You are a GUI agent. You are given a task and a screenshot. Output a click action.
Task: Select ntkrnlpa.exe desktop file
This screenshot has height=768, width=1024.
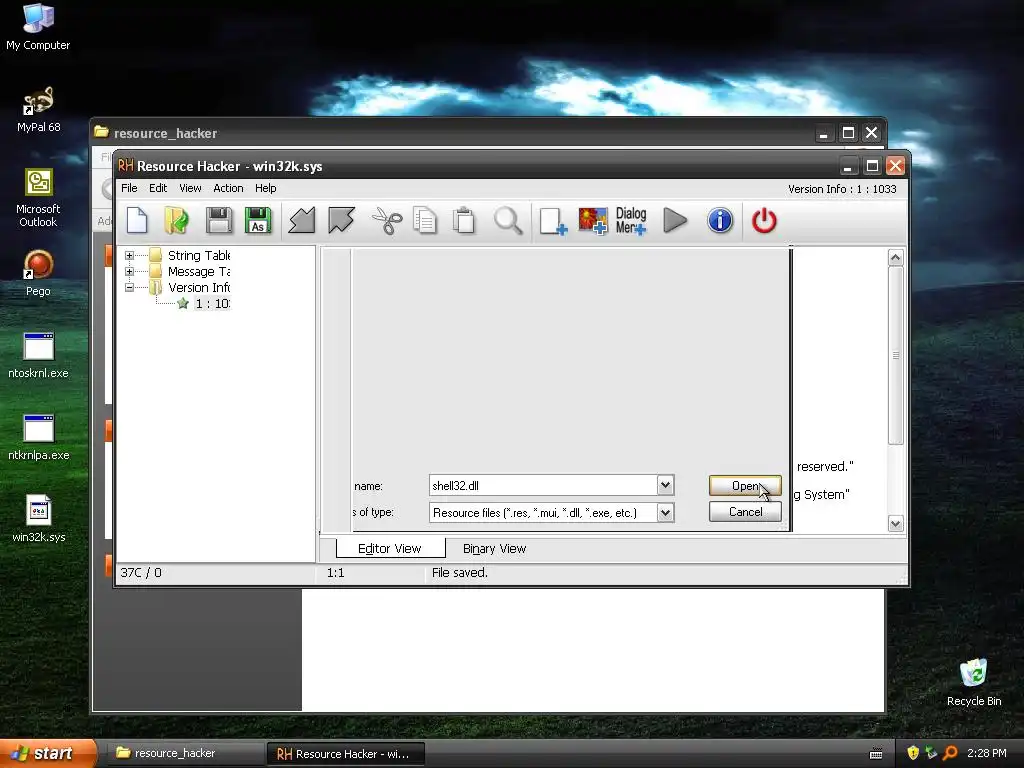point(38,438)
